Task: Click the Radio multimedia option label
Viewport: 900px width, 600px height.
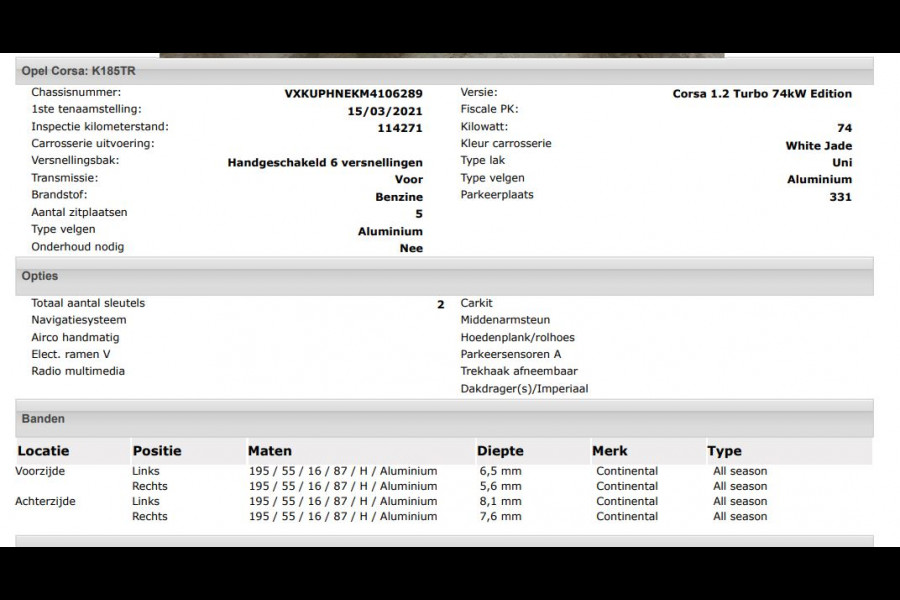Action: point(76,370)
